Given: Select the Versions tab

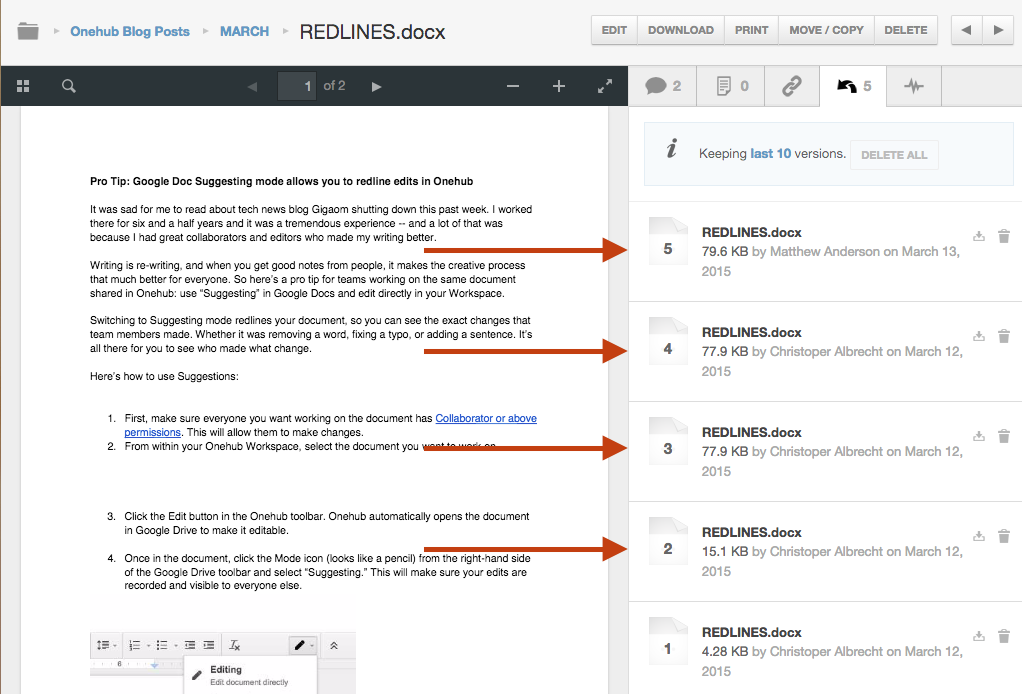Looking at the screenshot, I should 853,86.
